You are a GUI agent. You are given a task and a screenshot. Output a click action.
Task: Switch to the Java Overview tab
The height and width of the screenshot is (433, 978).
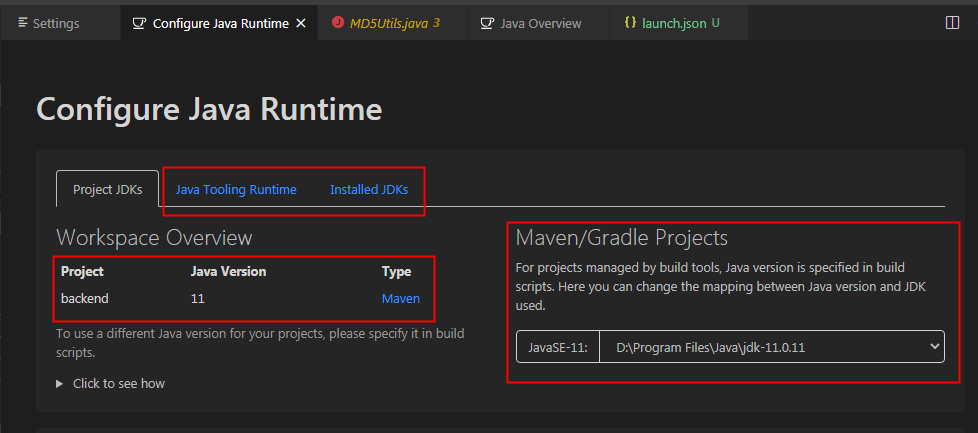pos(540,23)
